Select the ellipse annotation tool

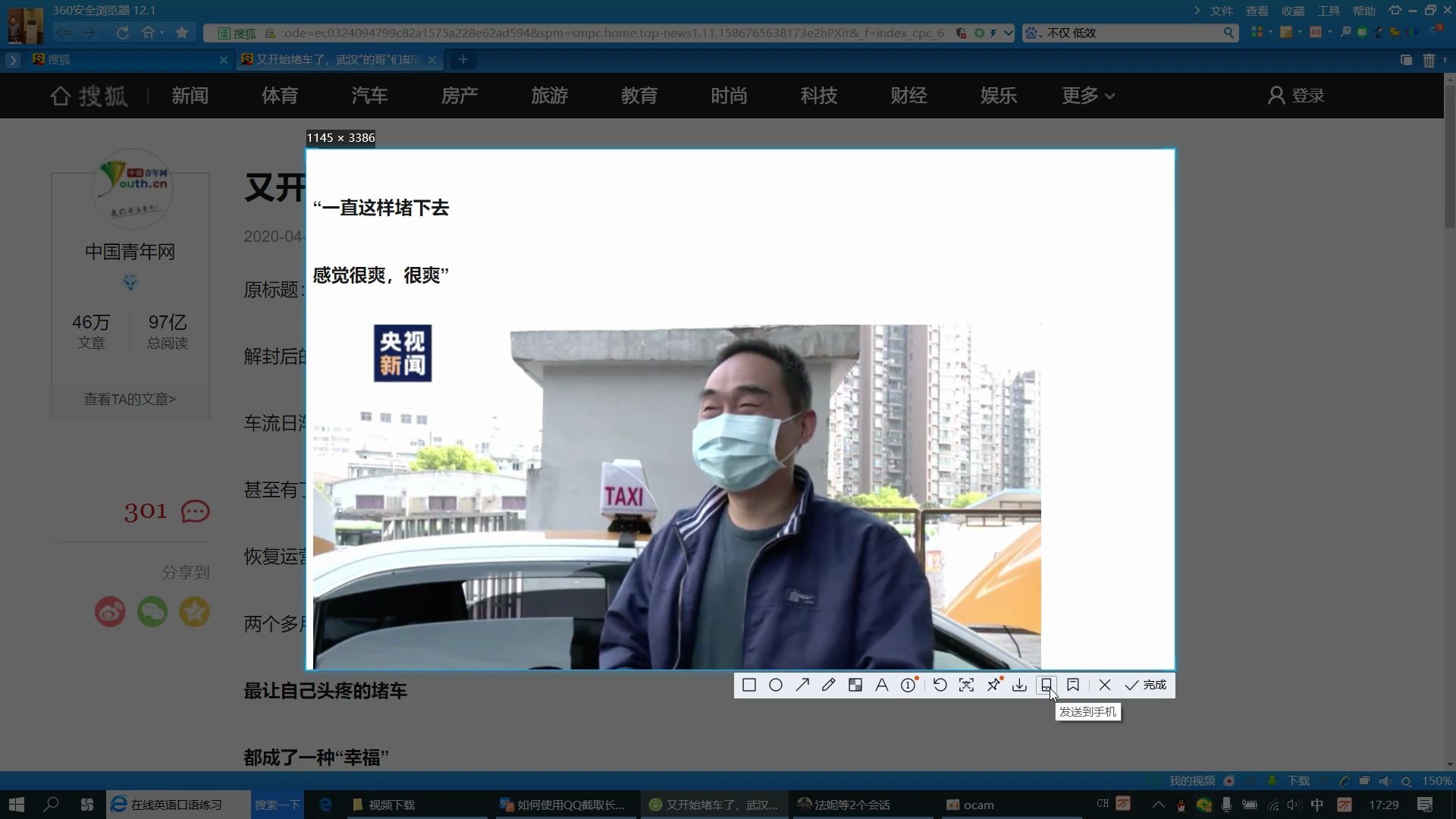pos(776,685)
